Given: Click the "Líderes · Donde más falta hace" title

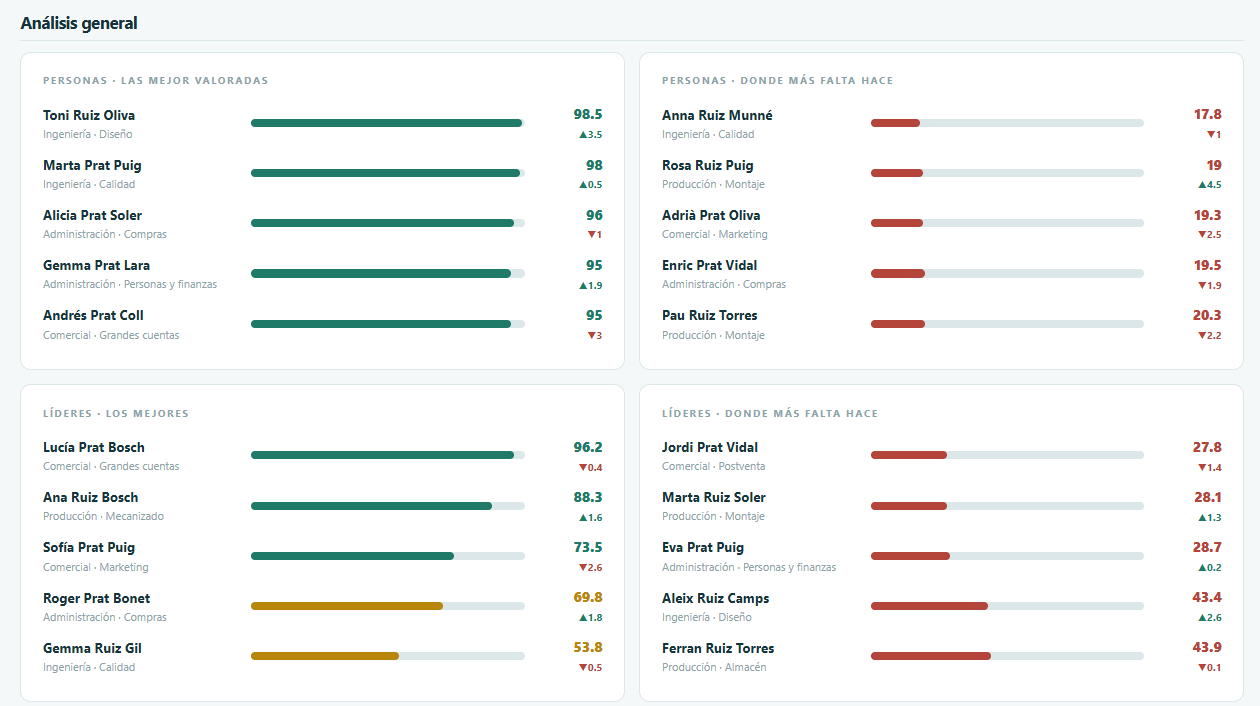Looking at the screenshot, I should tap(770, 414).
